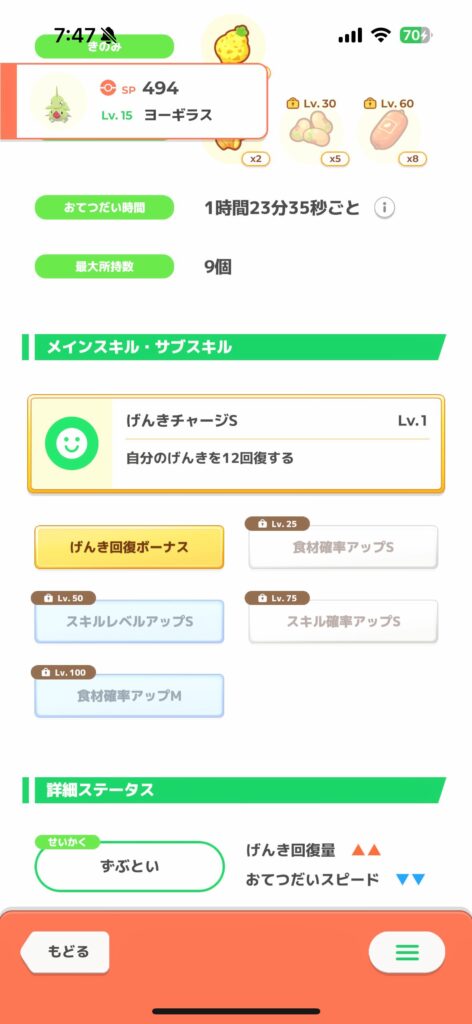Tap the おてつだい時間 label

[x=104, y=208]
